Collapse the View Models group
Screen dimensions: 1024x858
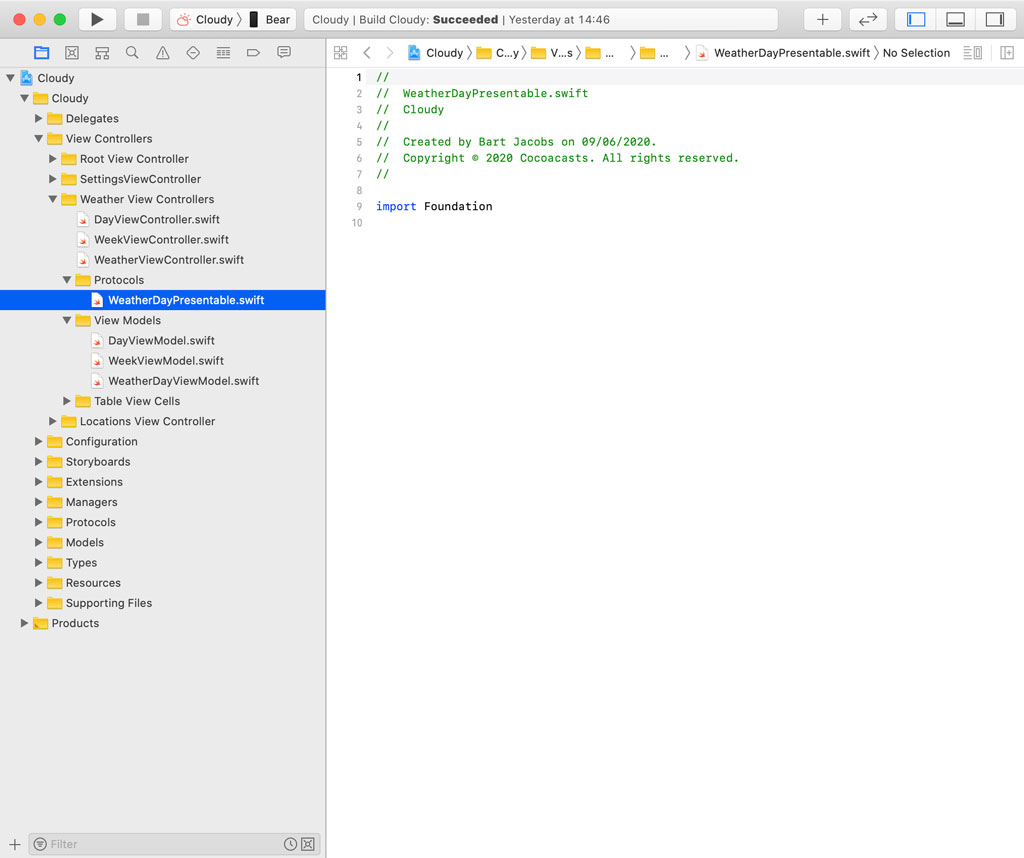click(67, 320)
